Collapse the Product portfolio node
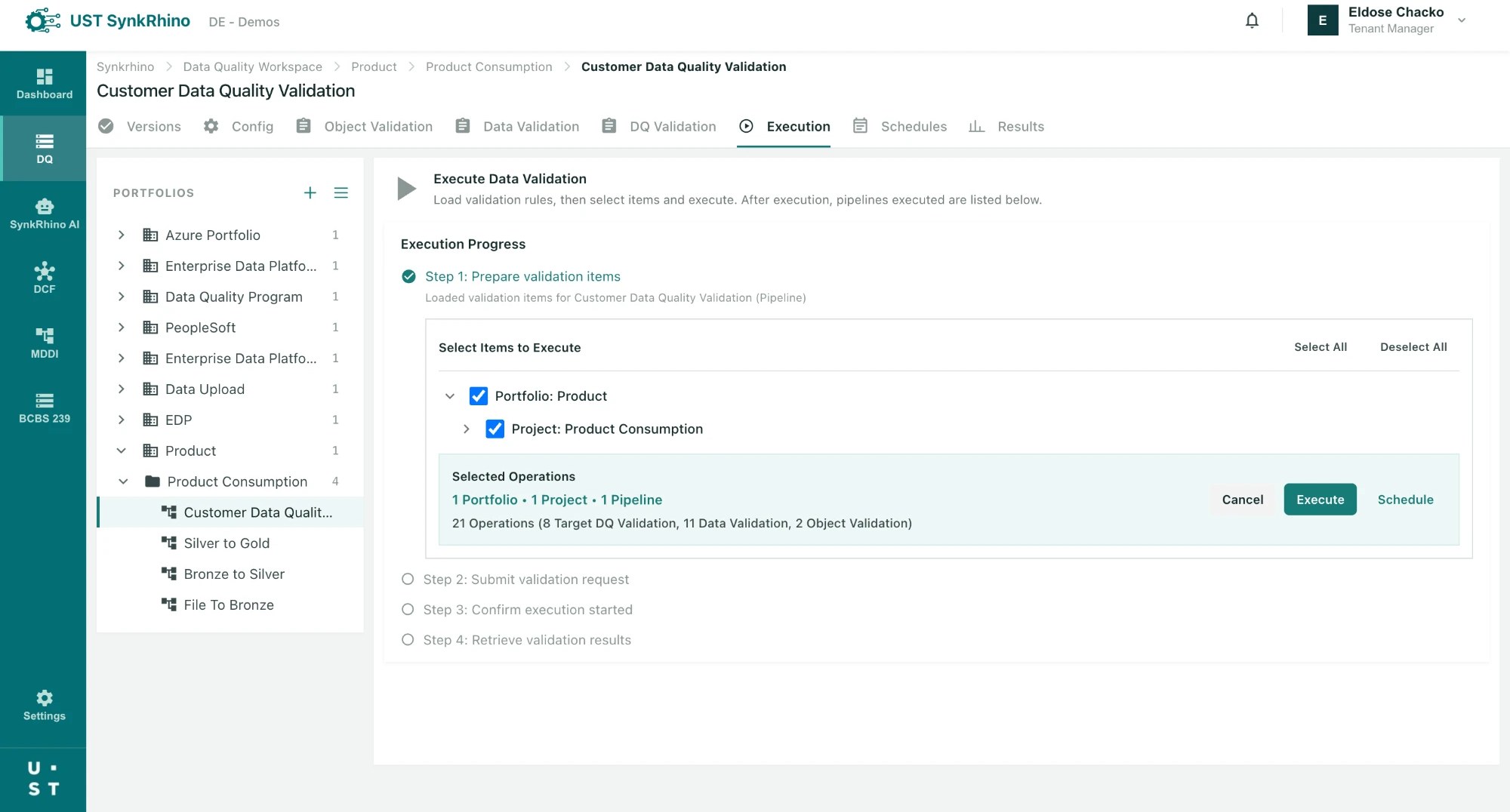Image resolution: width=1510 pixels, height=812 pixels. click(x=121, y=451)
